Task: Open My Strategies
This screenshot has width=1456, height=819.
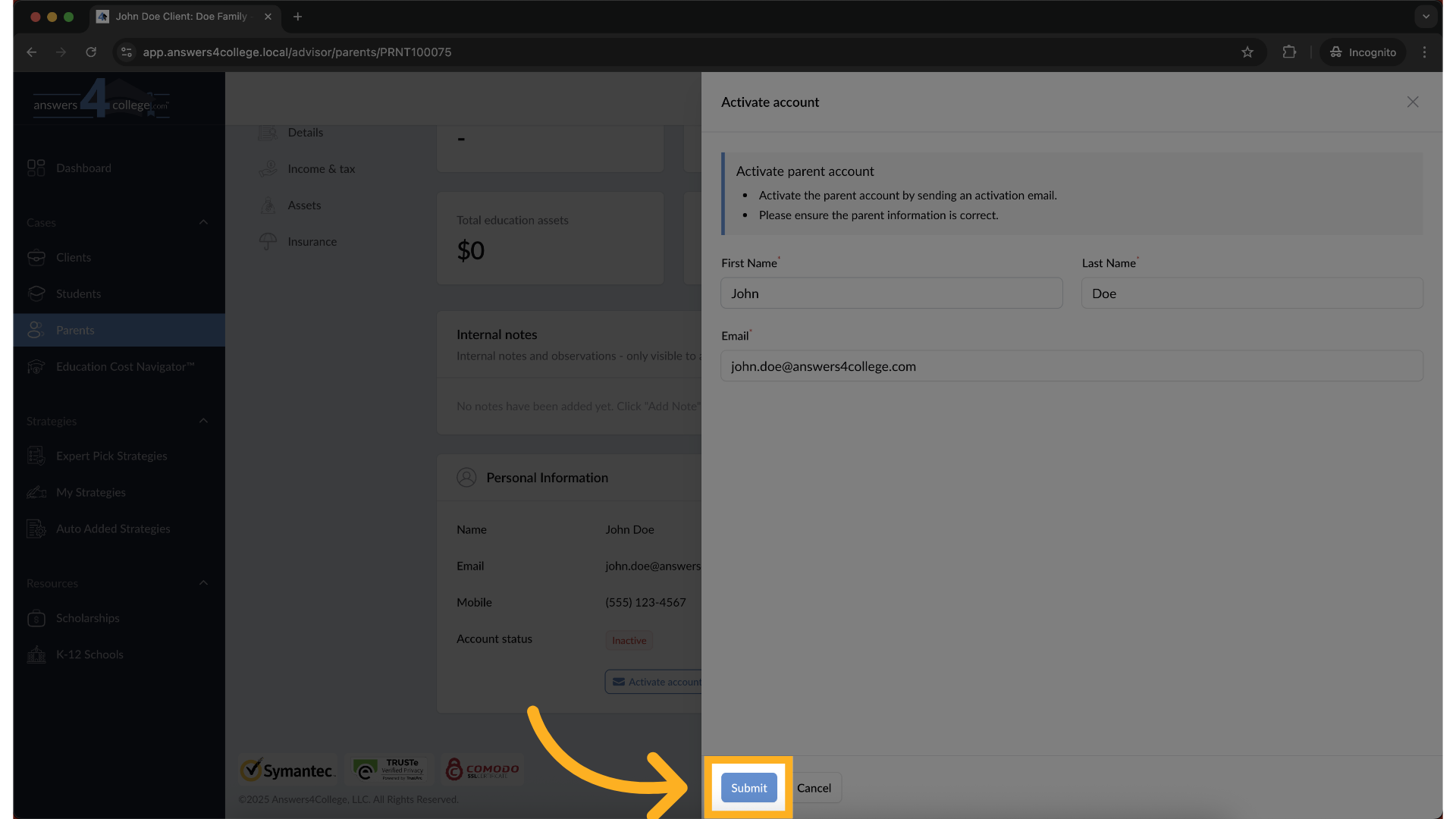Action: pos(90,492)
